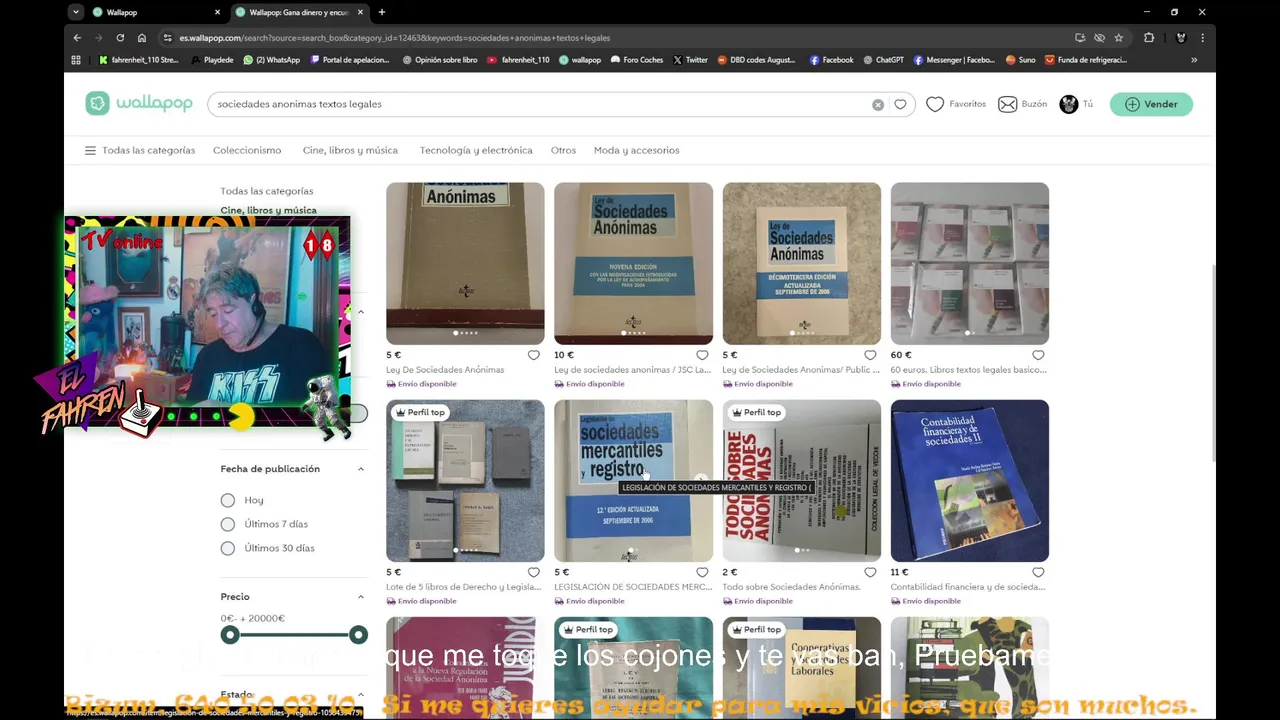
Task: Click minimum price slider handle
Action: [x=230, y=635]
